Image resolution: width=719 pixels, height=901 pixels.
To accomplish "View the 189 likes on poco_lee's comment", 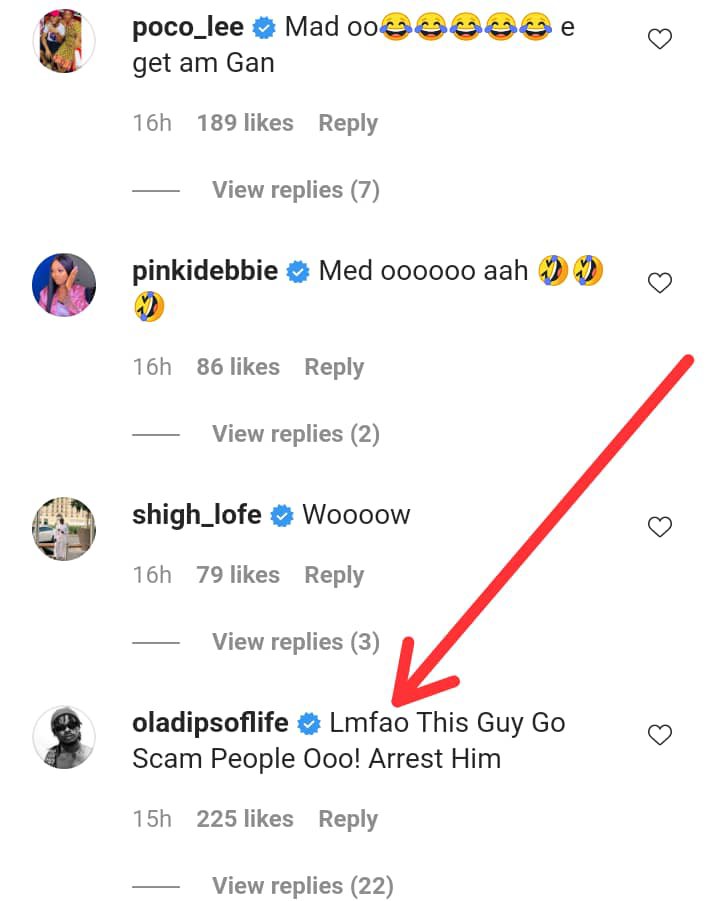I will (x=245, y=122).
